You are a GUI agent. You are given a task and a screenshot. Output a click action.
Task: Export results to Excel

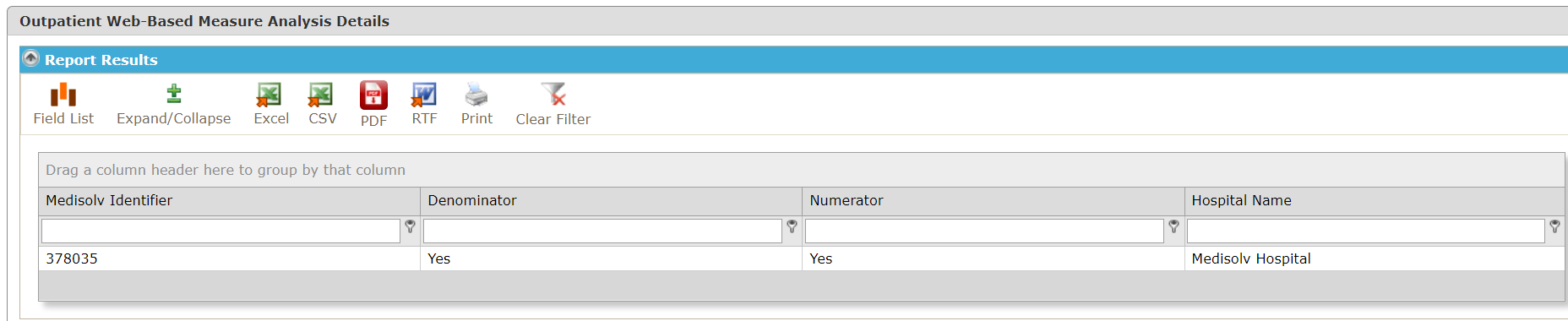[270, 105]
